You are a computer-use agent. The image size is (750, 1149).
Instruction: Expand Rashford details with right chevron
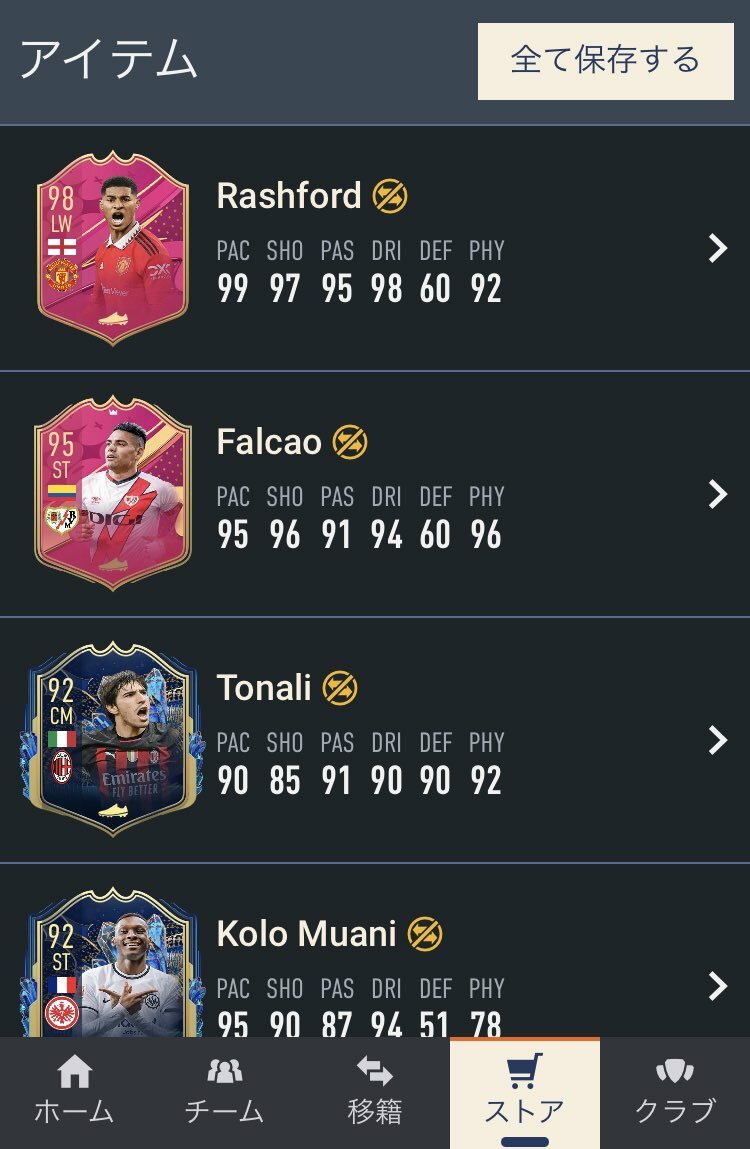(718, 248)
